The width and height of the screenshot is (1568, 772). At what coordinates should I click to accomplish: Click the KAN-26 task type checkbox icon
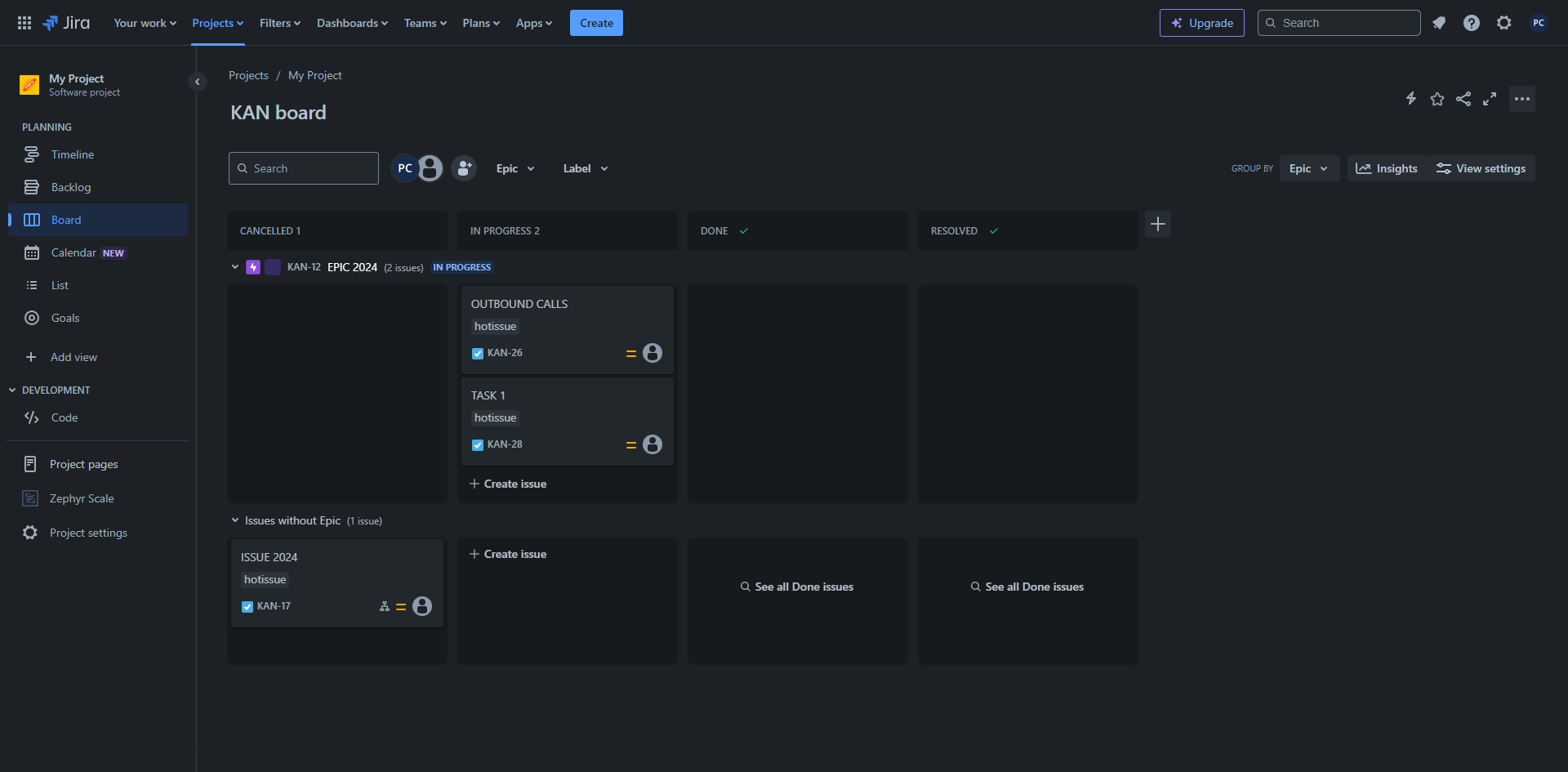[478, 354]
